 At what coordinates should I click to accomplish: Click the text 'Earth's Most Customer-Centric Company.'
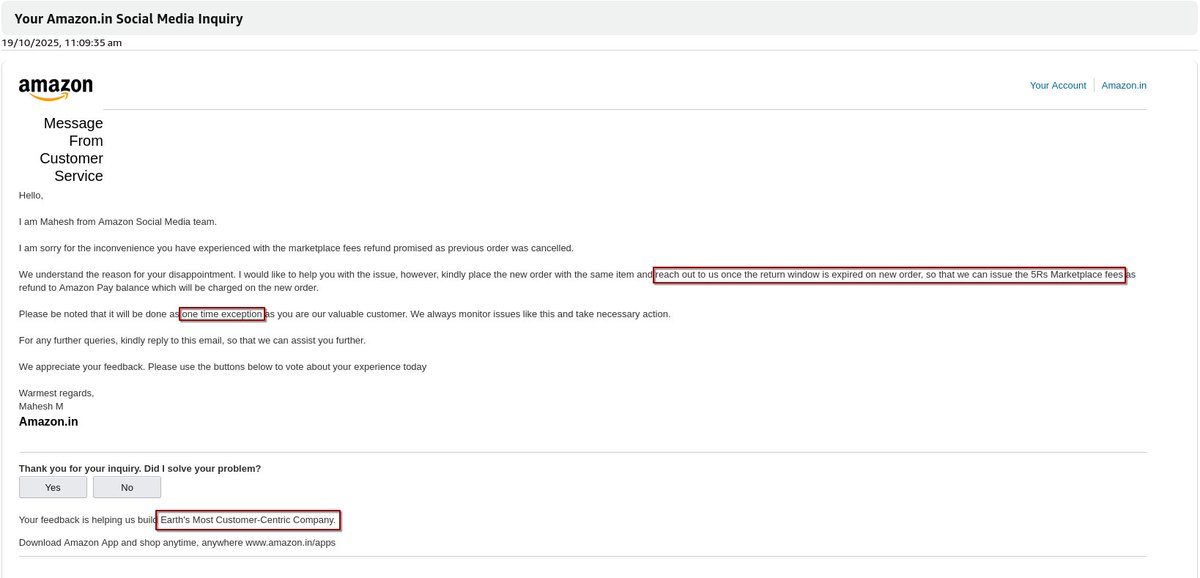(x=248, y=520)
